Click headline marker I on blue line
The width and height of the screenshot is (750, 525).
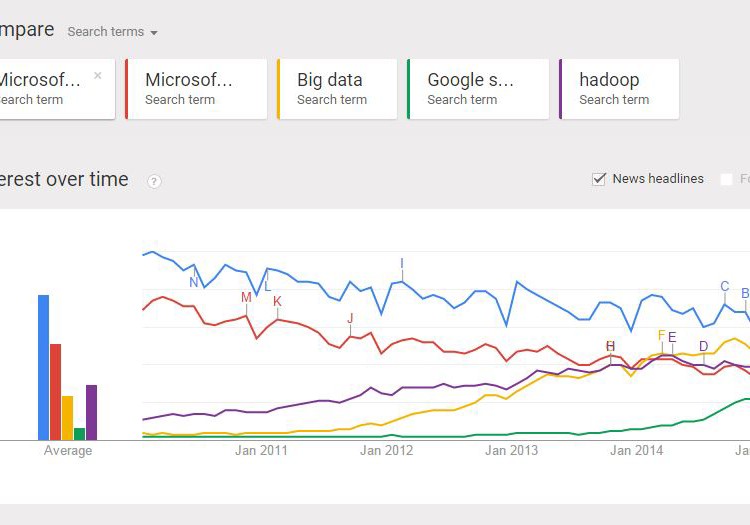[x=402, y=265]
